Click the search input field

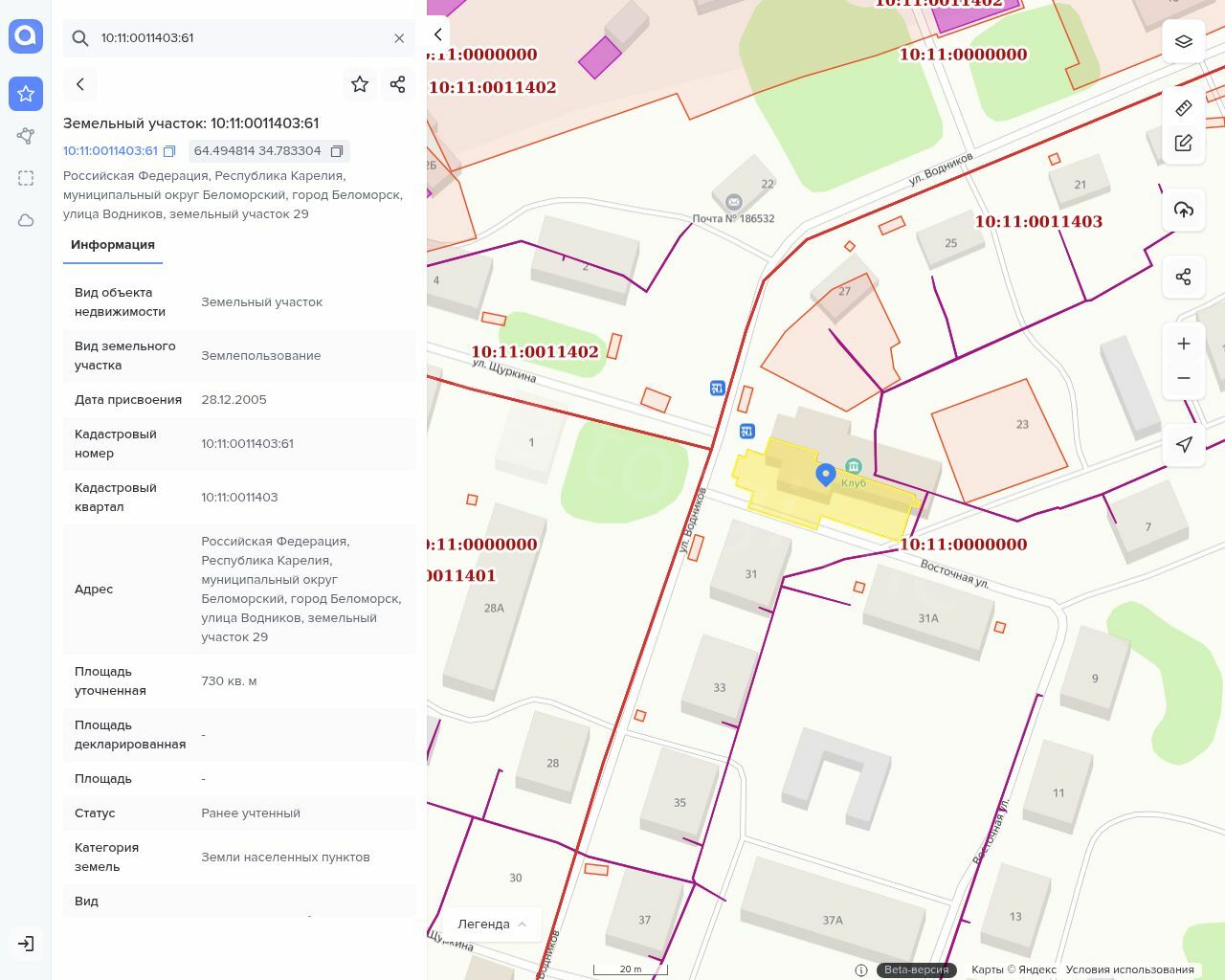[239, 38]
